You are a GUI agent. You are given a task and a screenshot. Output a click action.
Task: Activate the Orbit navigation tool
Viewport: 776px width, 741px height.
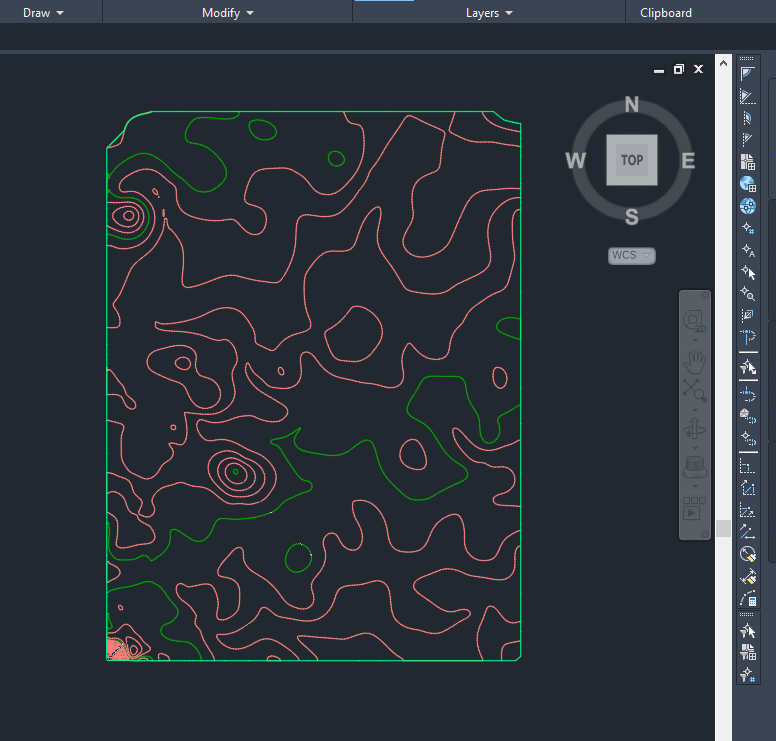[694, 428]
